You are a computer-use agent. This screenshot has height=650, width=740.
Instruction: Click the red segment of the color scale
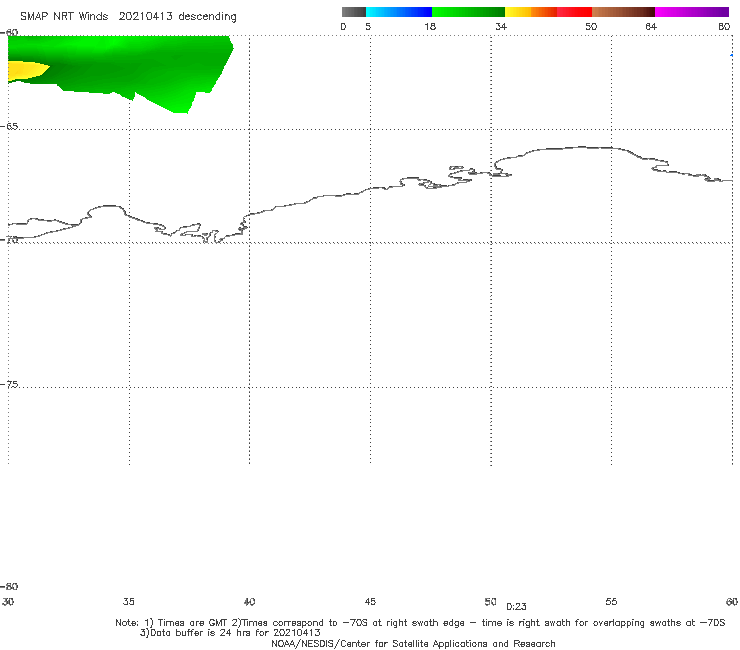click(x=574, y=12)
